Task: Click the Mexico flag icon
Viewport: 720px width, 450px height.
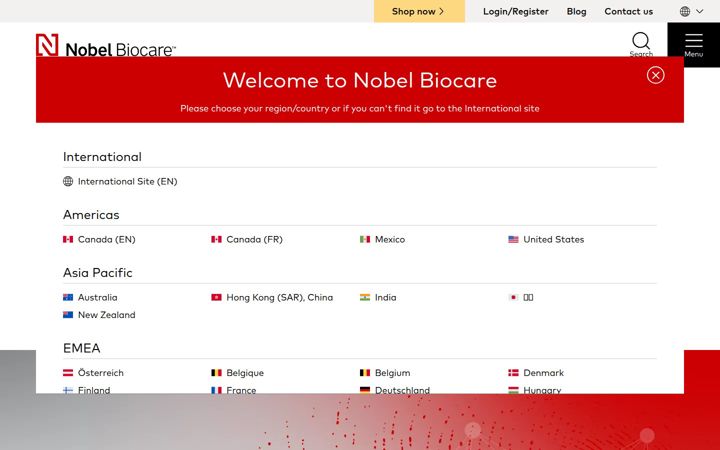Action: pos(365,239)
